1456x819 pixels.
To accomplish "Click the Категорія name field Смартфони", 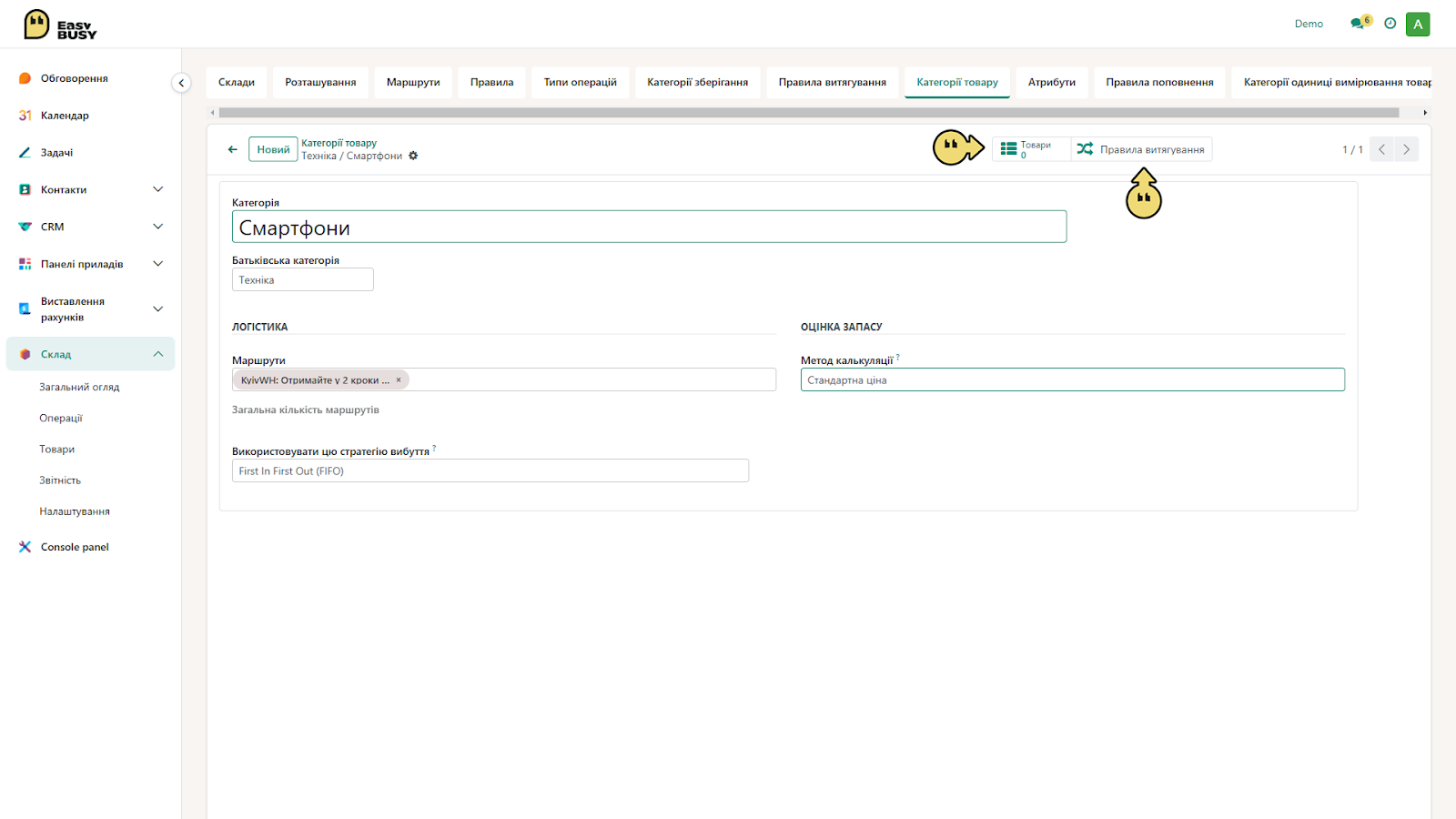I will click(649, 227).
